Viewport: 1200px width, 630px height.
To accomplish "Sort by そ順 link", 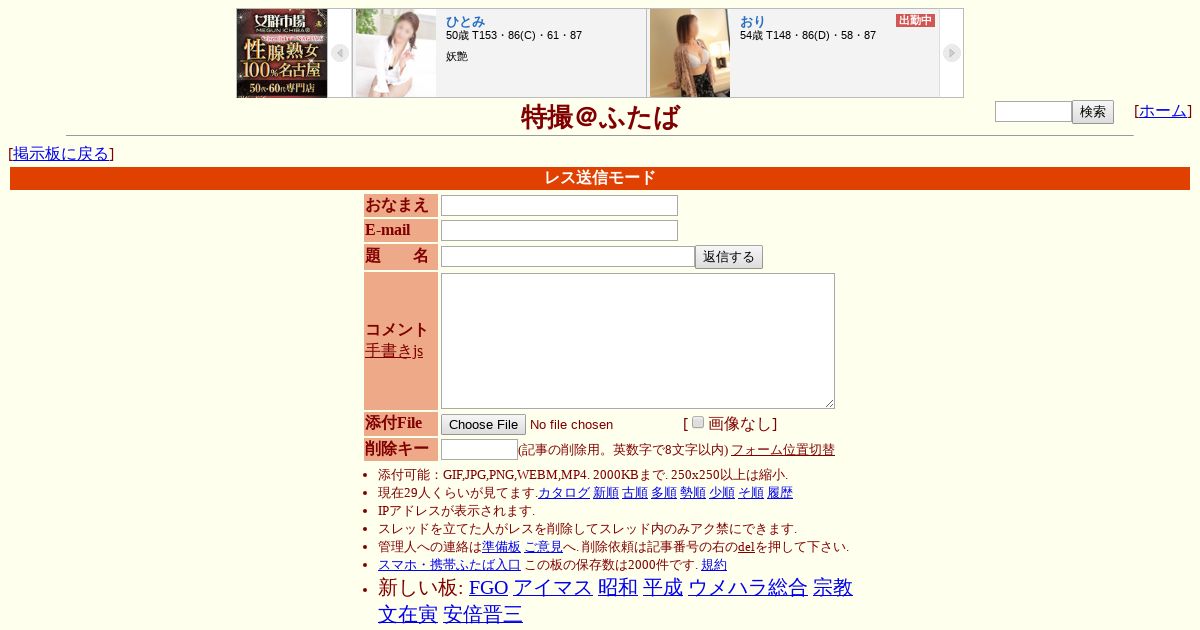I will (x=751, y=493).
